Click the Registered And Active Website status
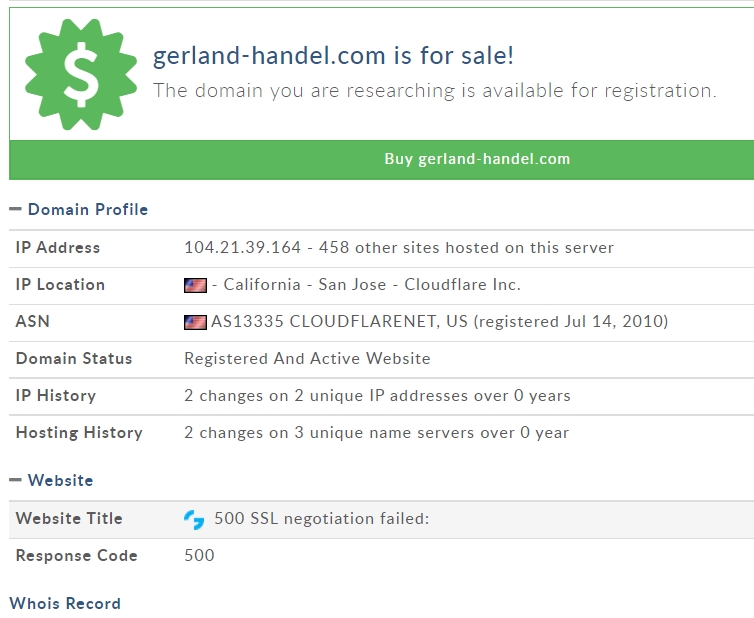 pyautogui.click(x=307, y=359)
